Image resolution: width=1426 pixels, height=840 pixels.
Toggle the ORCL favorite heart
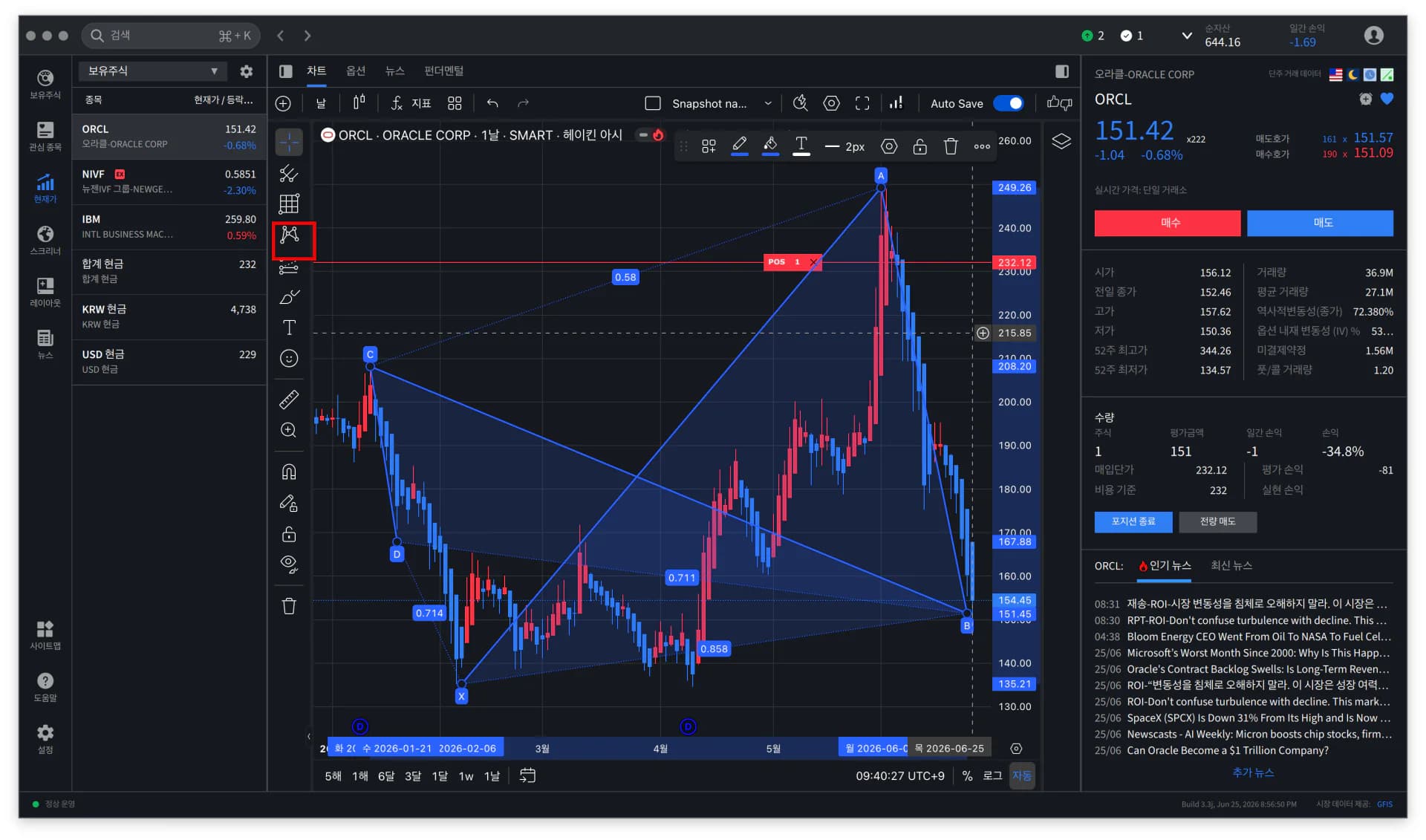pyautogui.click(x=1387, y=99)
